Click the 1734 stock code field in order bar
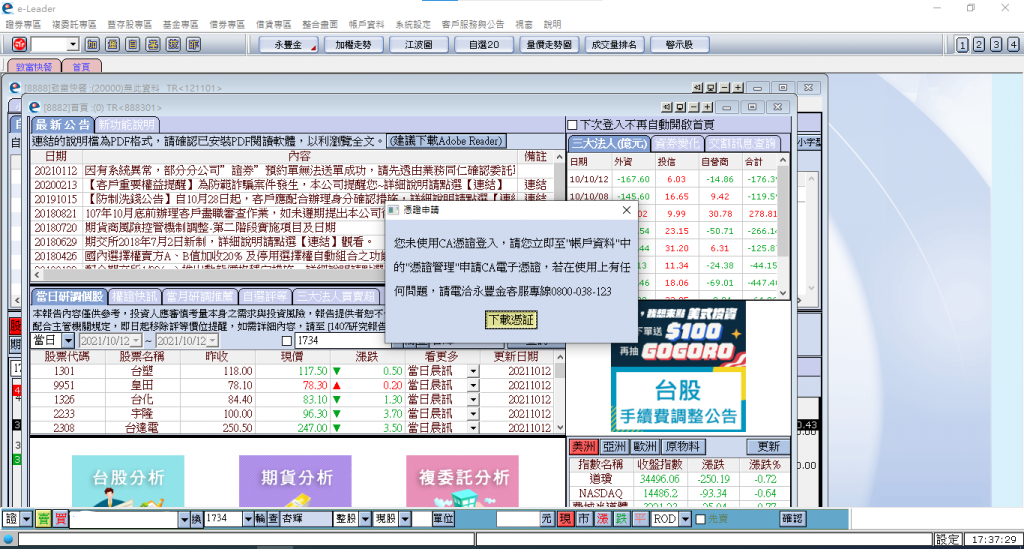The image size is (1024, 549). [x=223, y=519]
